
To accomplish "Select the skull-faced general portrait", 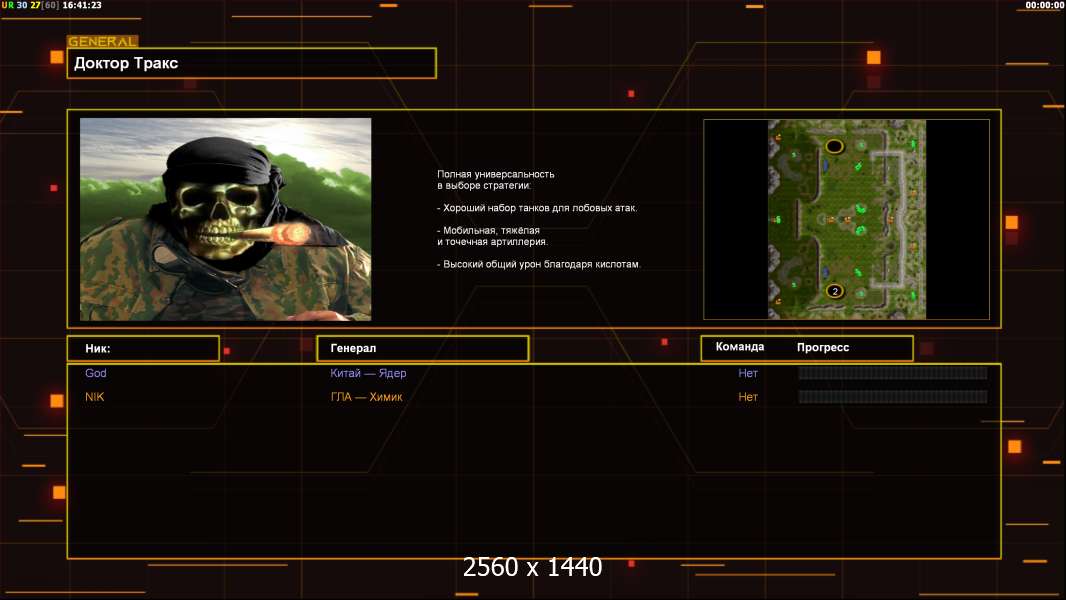I will 226,219.
